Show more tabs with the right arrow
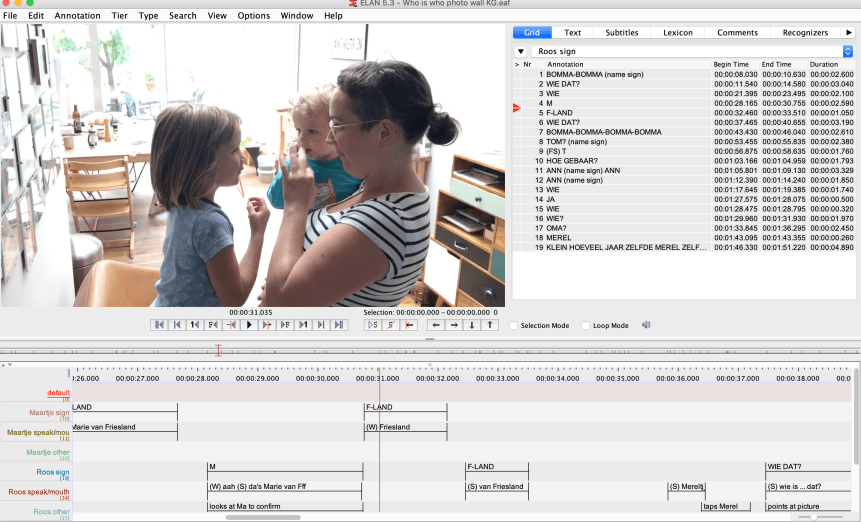Image resolution: width=861 pixels, height=522 pixels. (849, 33)
